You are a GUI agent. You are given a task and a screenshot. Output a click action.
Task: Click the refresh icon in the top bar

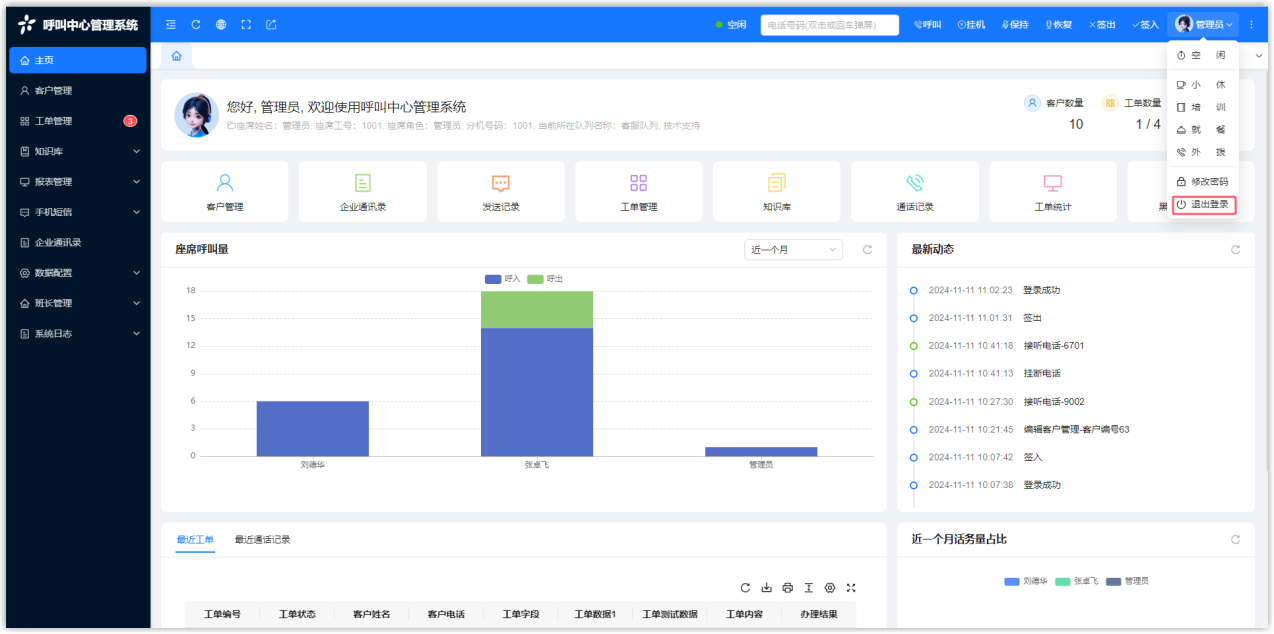196,24
